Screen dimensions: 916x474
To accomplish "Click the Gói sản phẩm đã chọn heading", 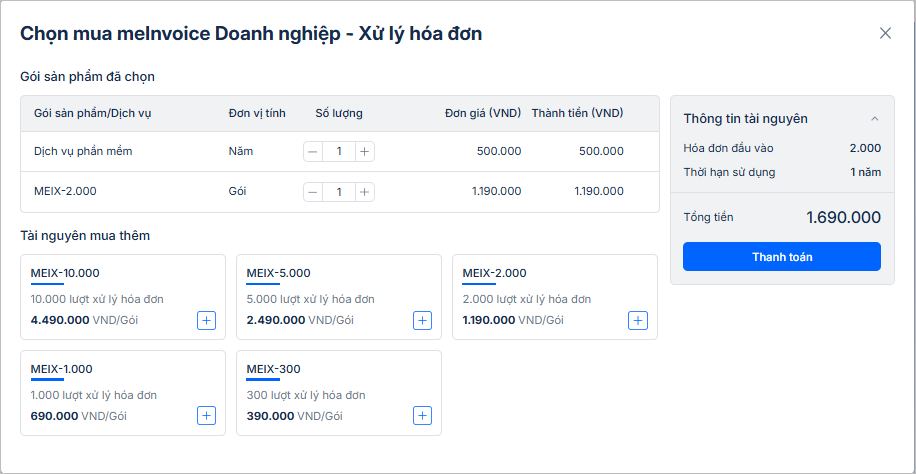I will 88,77.
